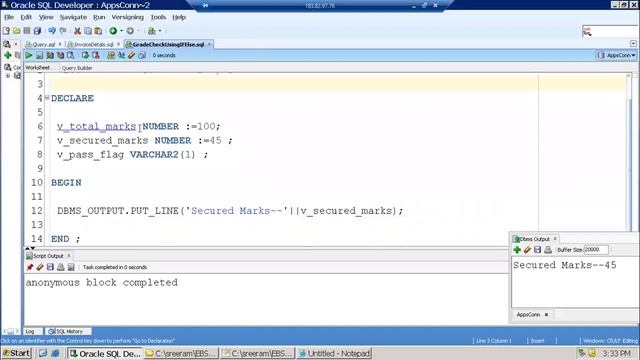The image size is (640, 360).
Task: Click the SQL Tuning Advisor icon
Action: [x=71, y=55]
